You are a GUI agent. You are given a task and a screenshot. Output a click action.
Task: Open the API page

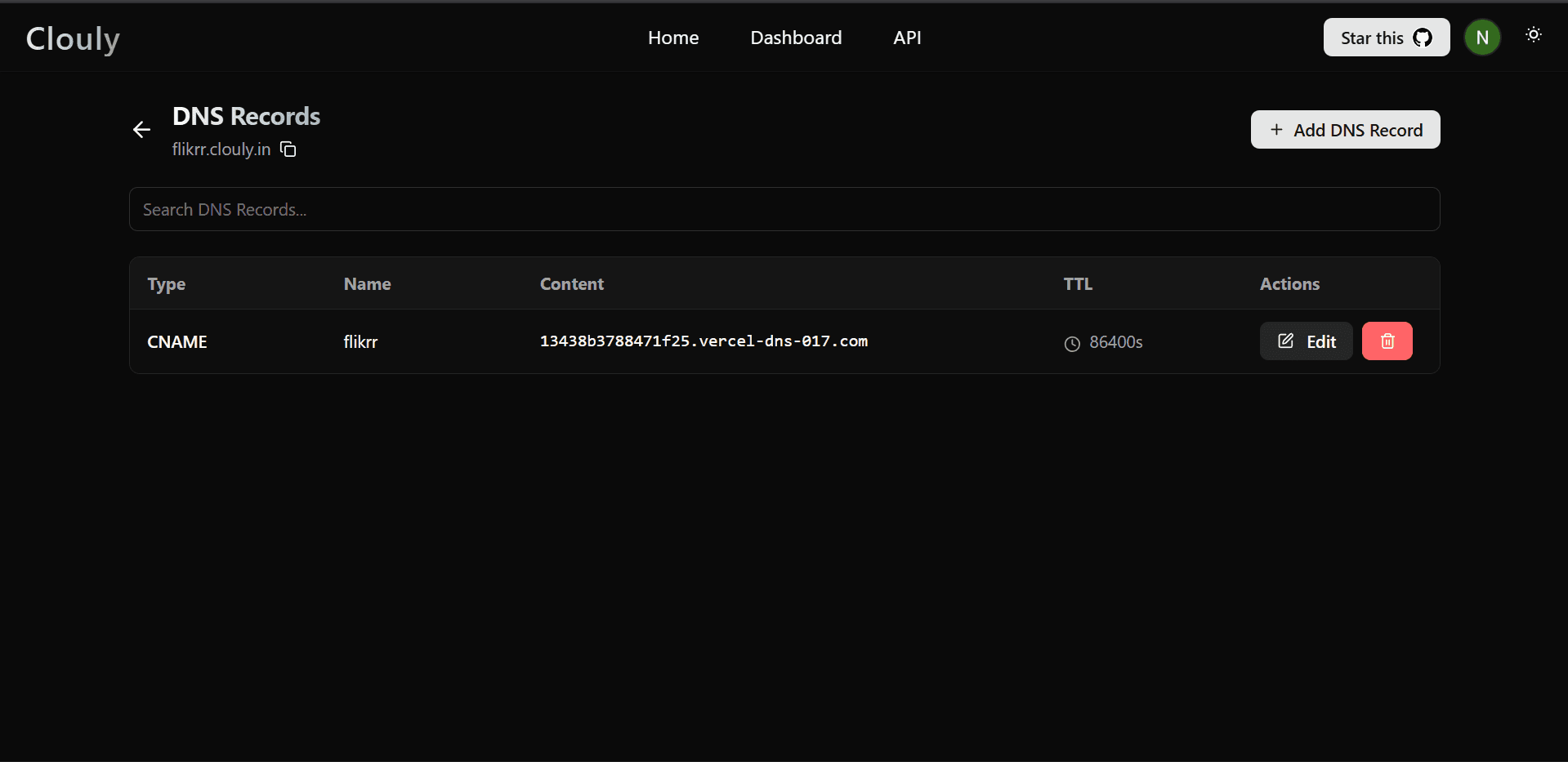click(x=907, y=38)
